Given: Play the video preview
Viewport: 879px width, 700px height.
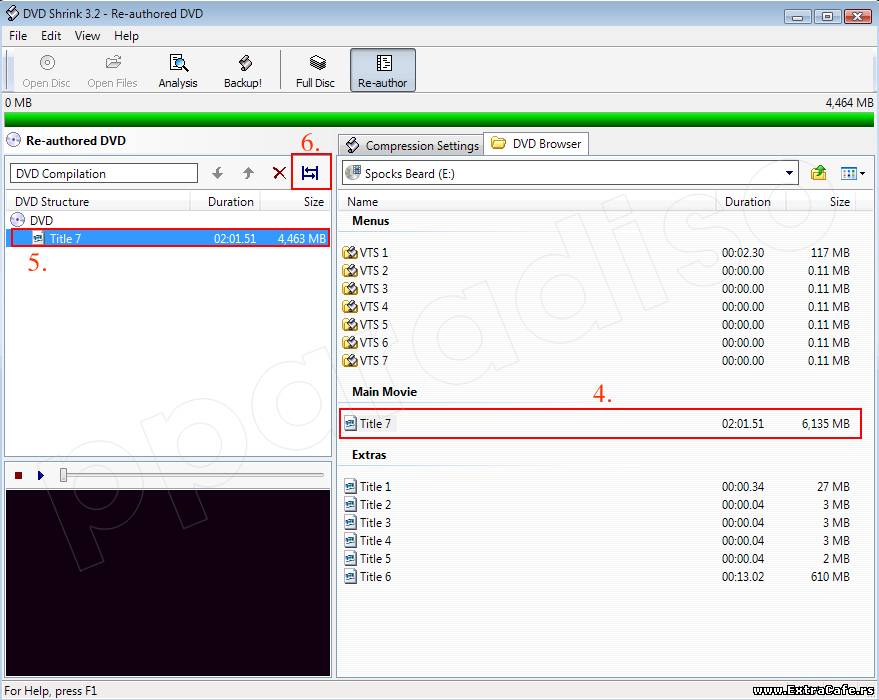Looking at the screenshot, I should pos(40,475).
